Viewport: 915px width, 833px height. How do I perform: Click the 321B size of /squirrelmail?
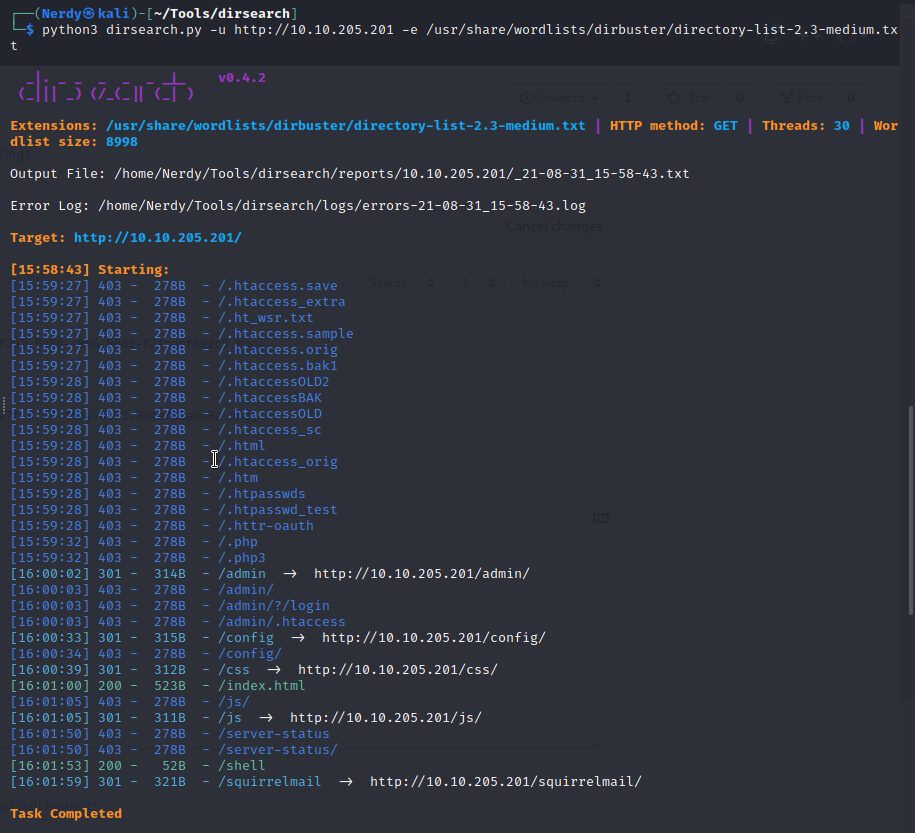click(x=170, y=782)
